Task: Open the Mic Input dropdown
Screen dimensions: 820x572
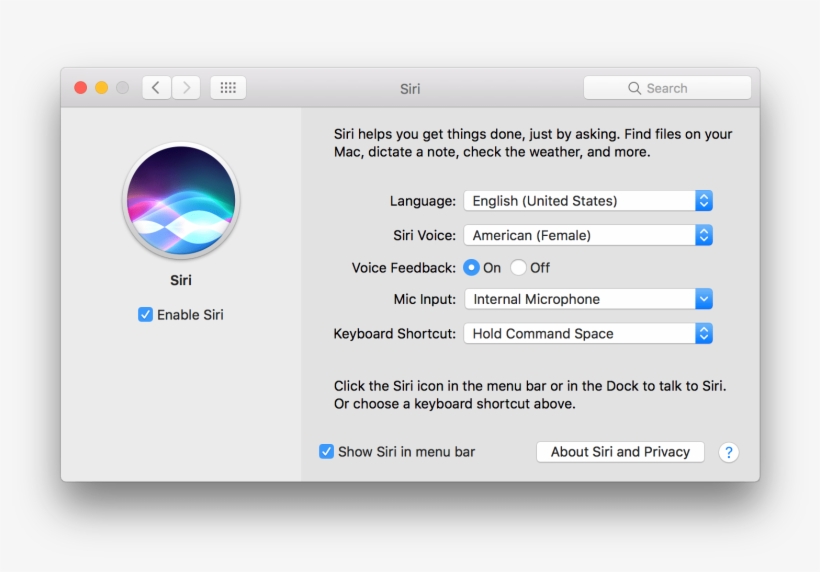Action: click(x=588, y=299)
